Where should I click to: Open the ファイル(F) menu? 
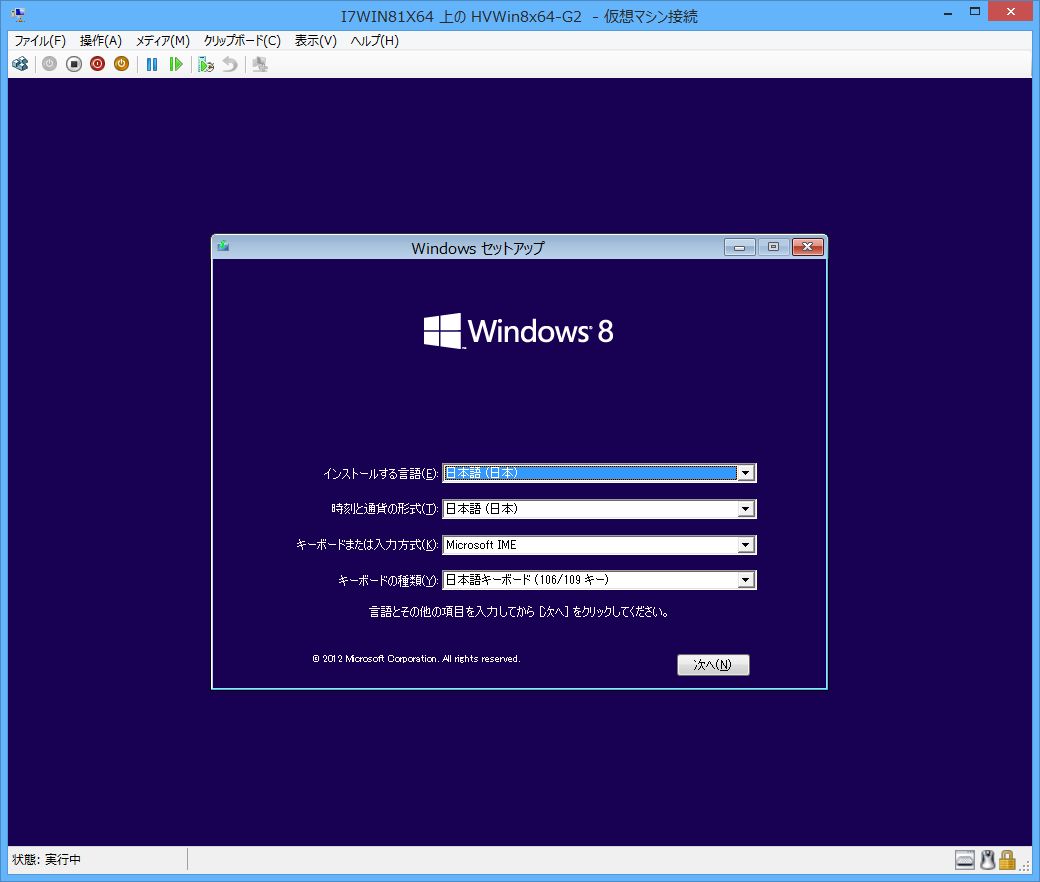[x=40, y=41]
